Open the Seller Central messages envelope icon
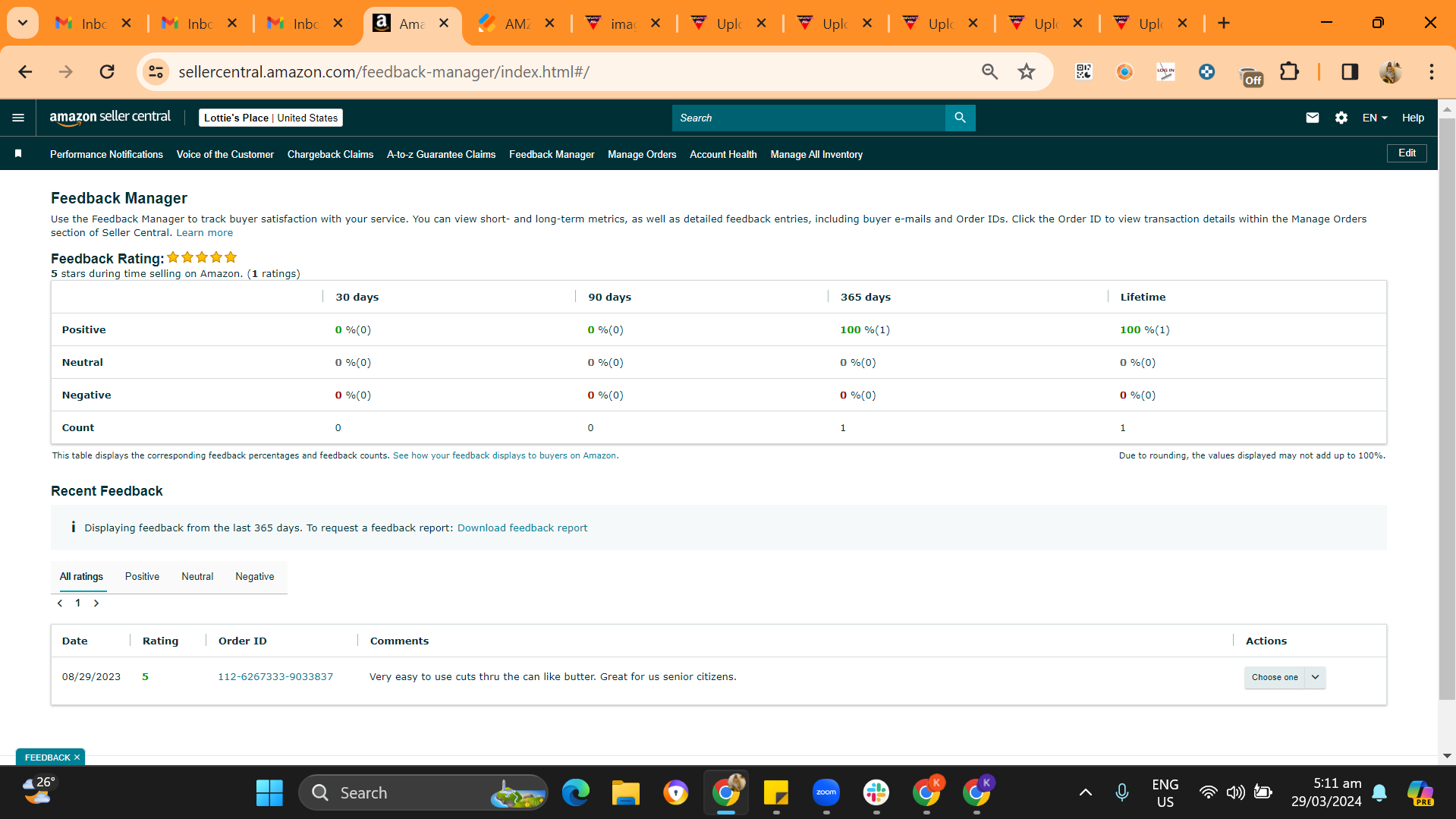The image size is (1456, 819). click(x=1312, y=118)
